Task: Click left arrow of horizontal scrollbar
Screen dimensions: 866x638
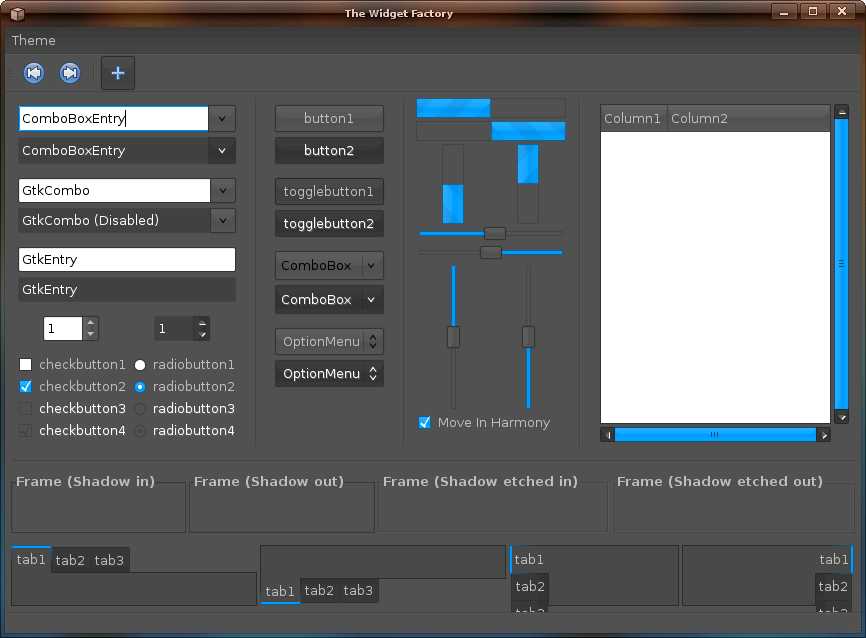Action: point(608,435)
